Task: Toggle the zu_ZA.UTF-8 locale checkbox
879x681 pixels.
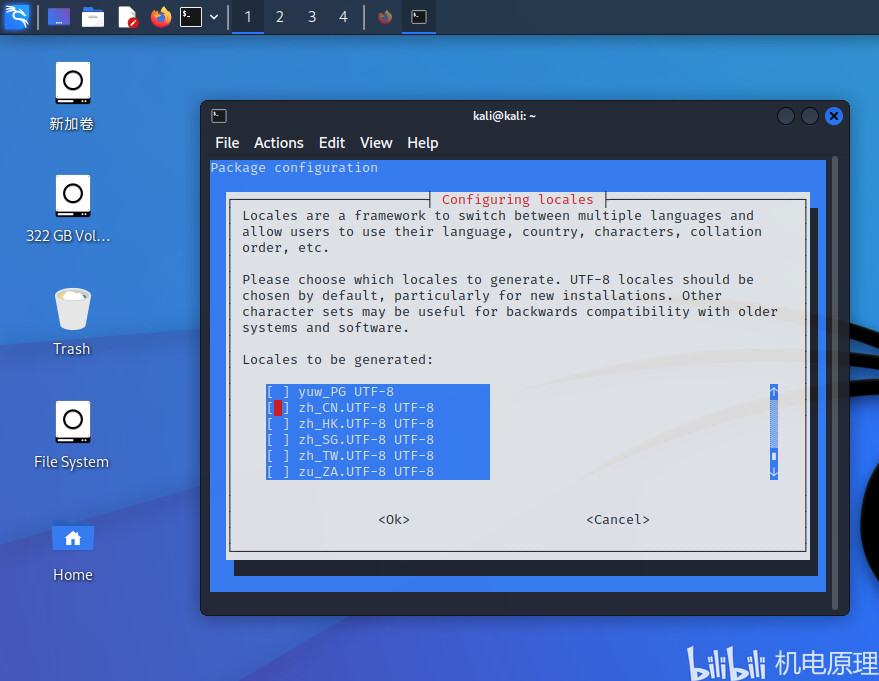Action: (278, 471)
